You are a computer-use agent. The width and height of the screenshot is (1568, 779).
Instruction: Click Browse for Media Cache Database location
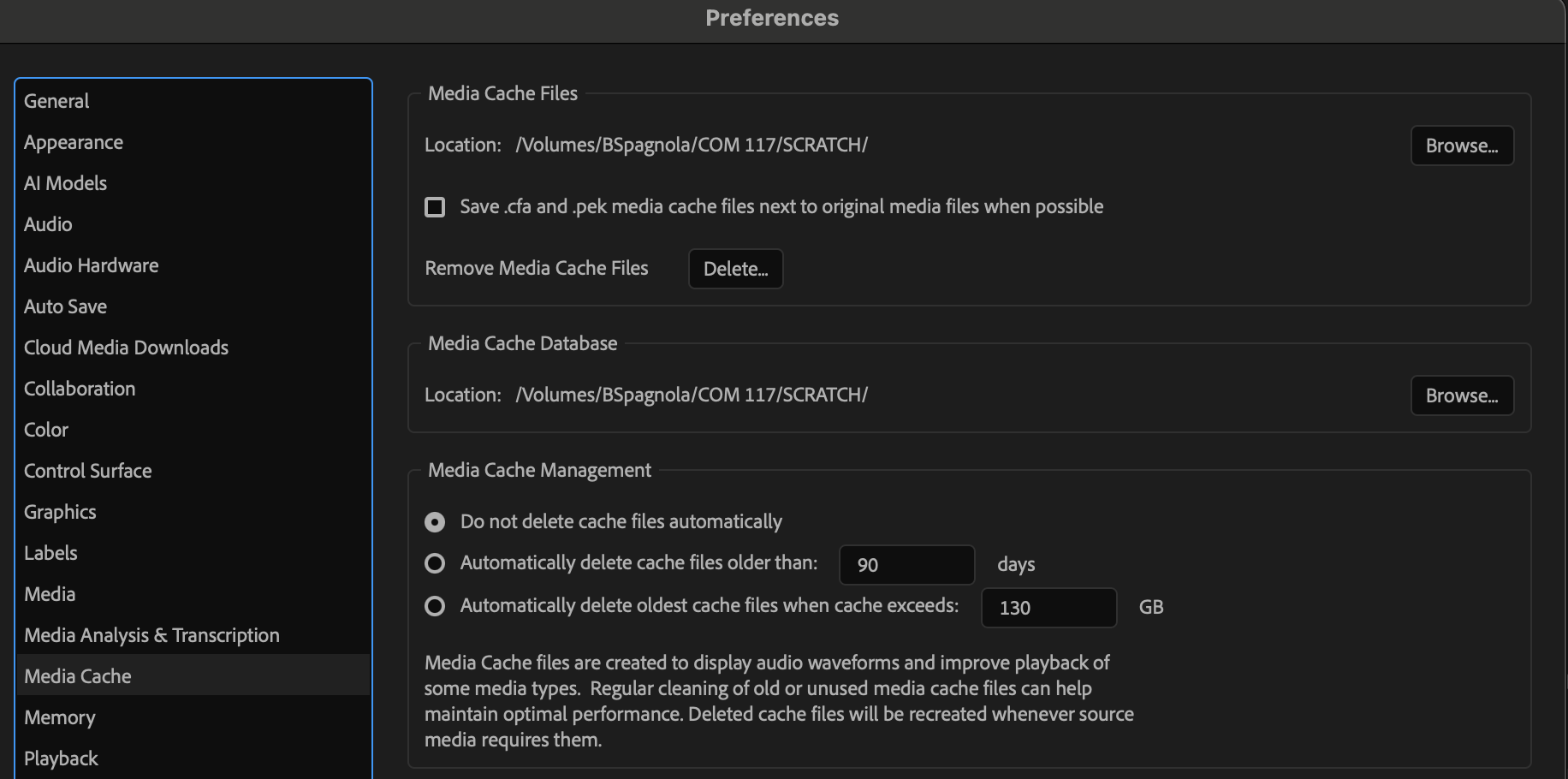point(1461,395)
